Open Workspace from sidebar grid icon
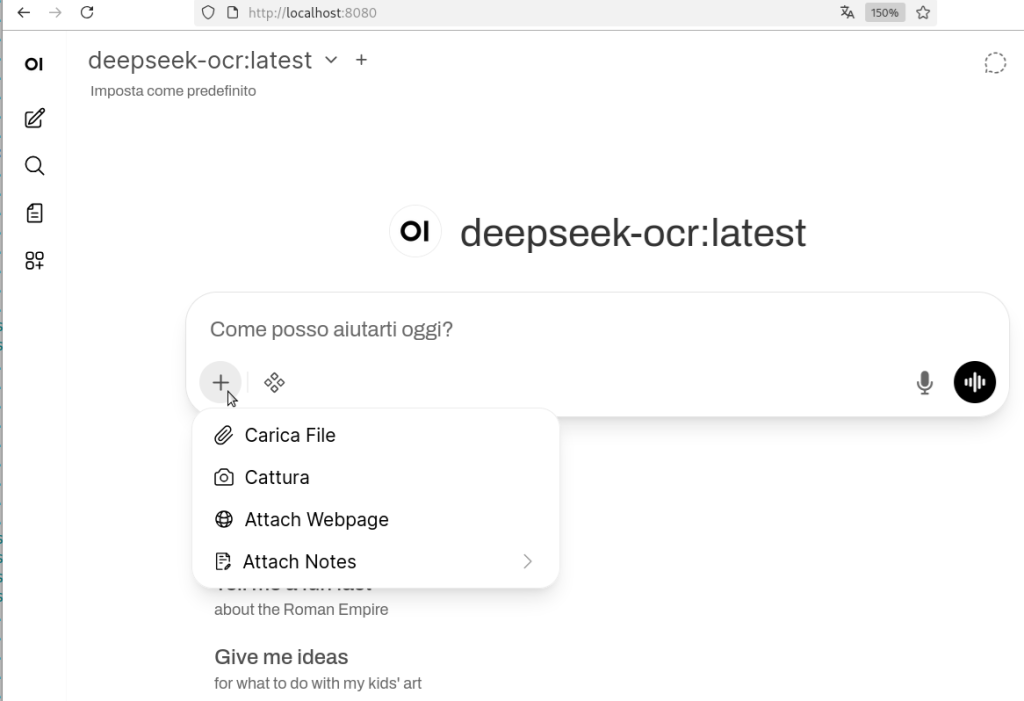 point(35,261)
